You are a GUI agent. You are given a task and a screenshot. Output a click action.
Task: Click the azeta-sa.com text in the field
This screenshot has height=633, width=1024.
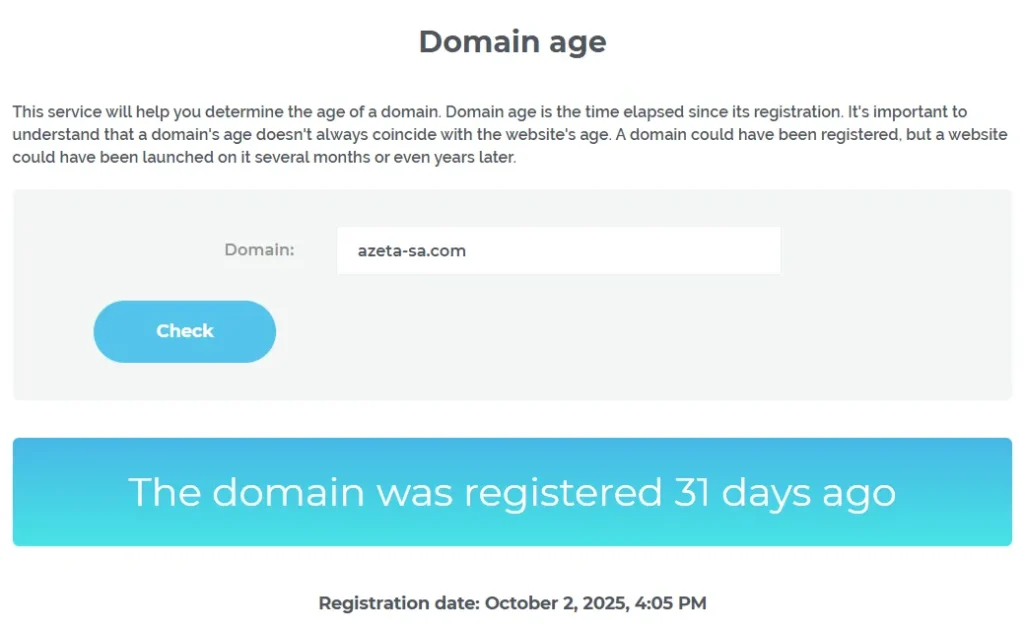[x=412, y=251]
